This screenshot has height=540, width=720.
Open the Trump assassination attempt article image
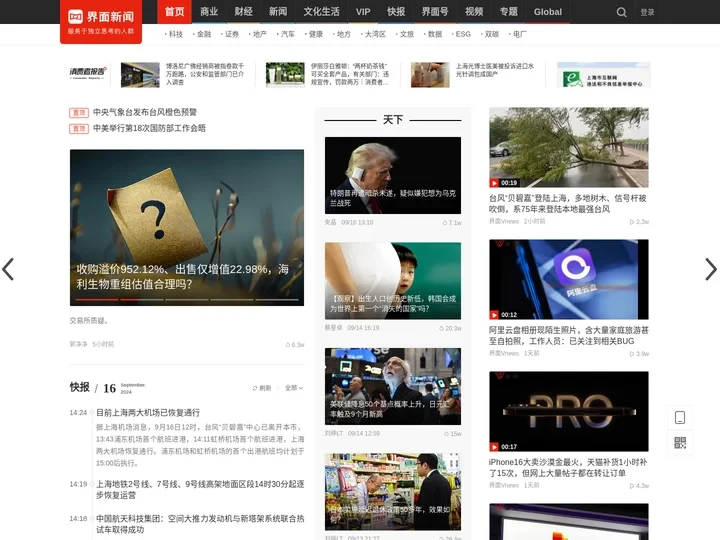(393, 175)
